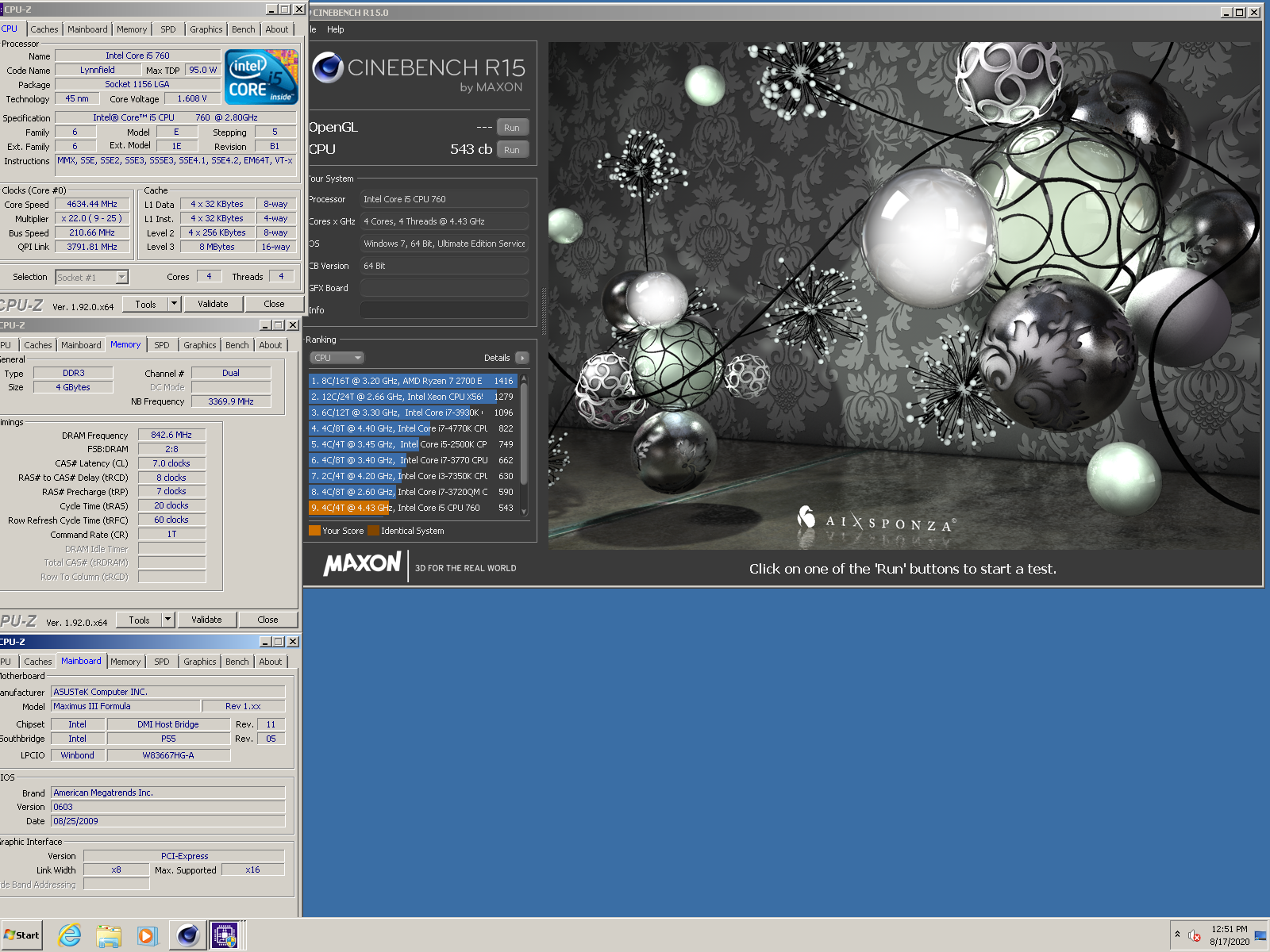Click the GFX Board field in Cinebench
1270x952 pixels.
[x=444, y=288]
